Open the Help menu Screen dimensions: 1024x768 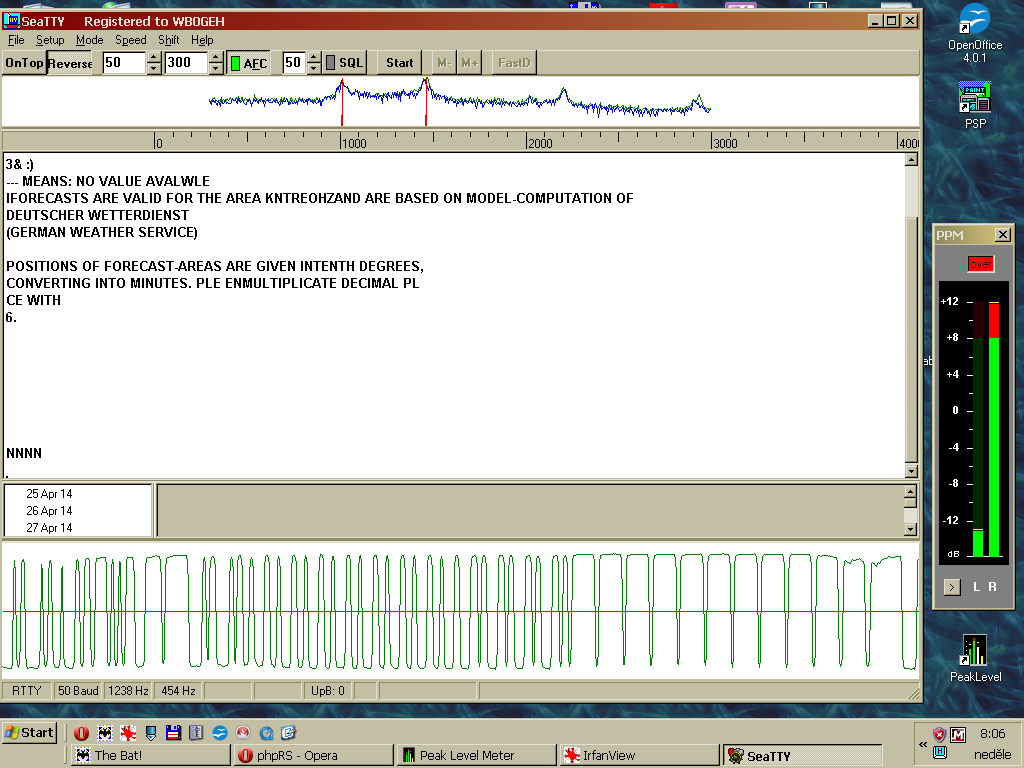point(202,40)
